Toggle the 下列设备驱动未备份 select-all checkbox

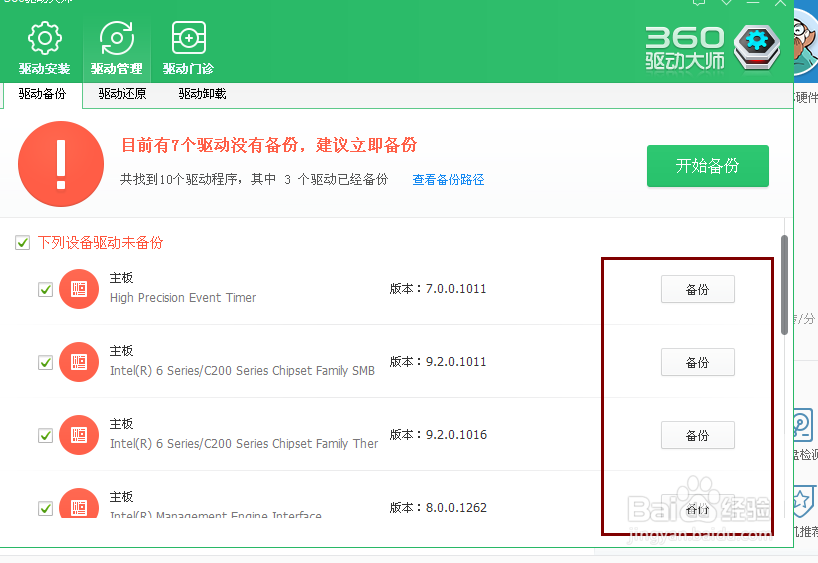(x=23, y=243)
